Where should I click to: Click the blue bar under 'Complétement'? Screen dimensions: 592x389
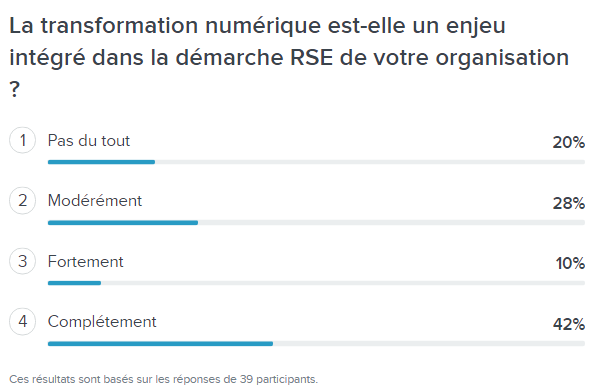(x=160, y=344)
